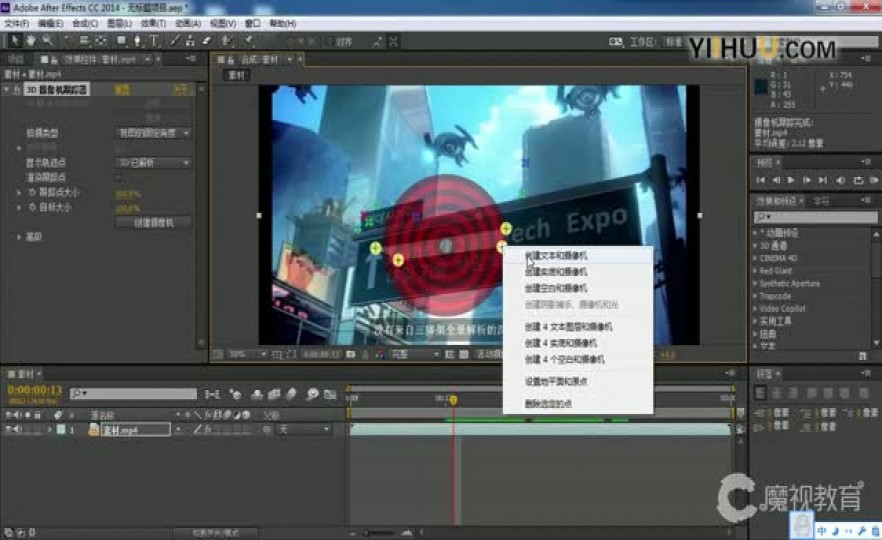Image resolution: width=882 pixels, height=540 pixels.
Task: Choose create 4 text layers and camera
Action: coord(578,326)
